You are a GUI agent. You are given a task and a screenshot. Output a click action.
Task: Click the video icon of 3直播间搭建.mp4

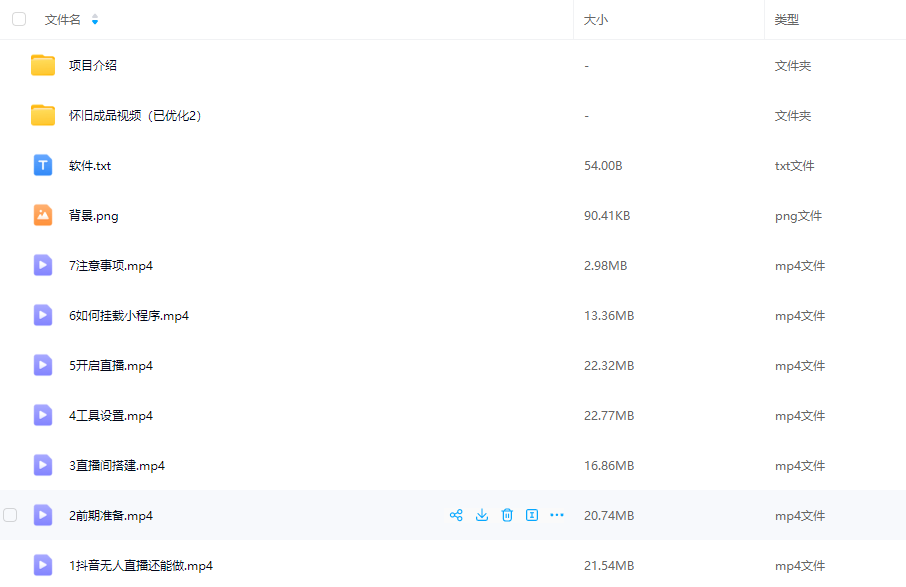(43, 465)
